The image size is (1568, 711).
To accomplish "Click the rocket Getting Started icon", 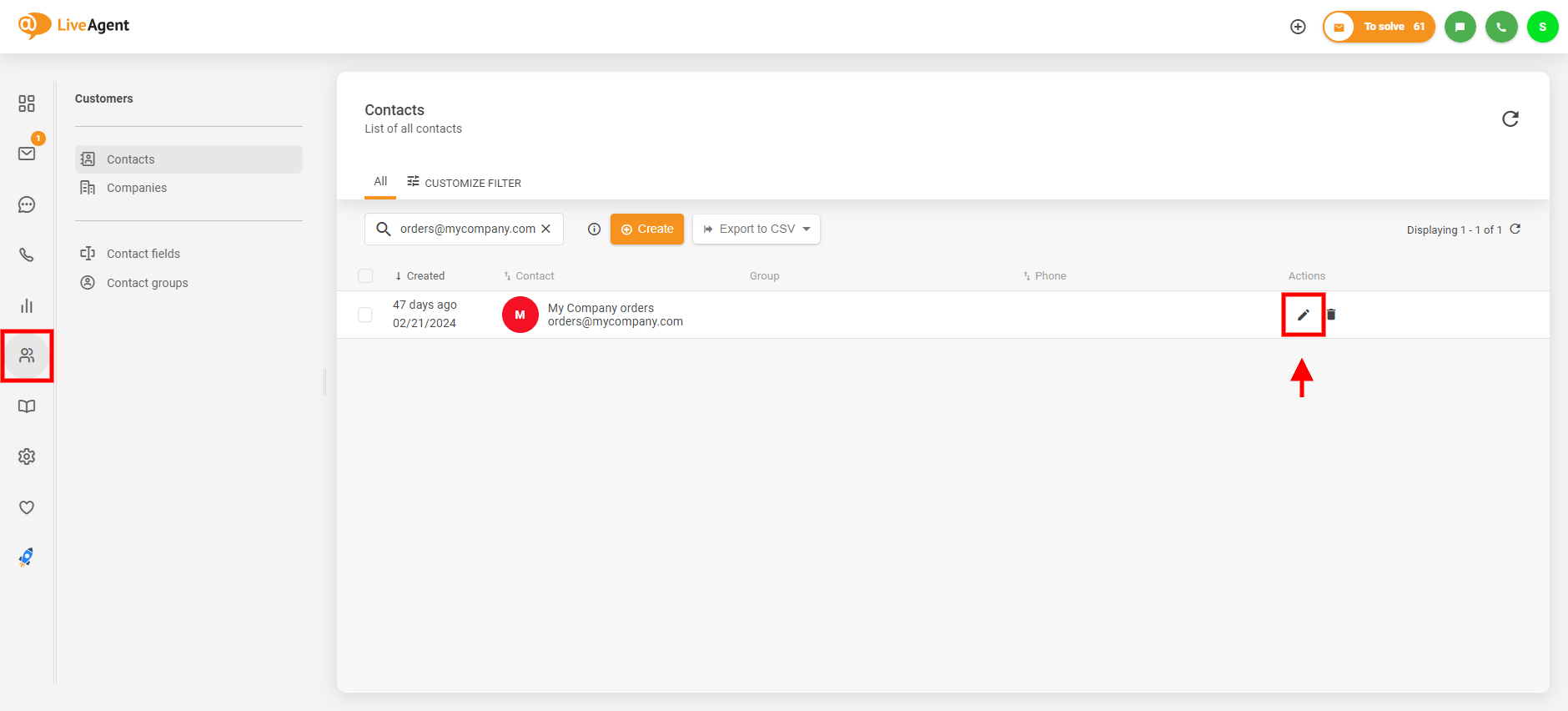I will [27, 557].
